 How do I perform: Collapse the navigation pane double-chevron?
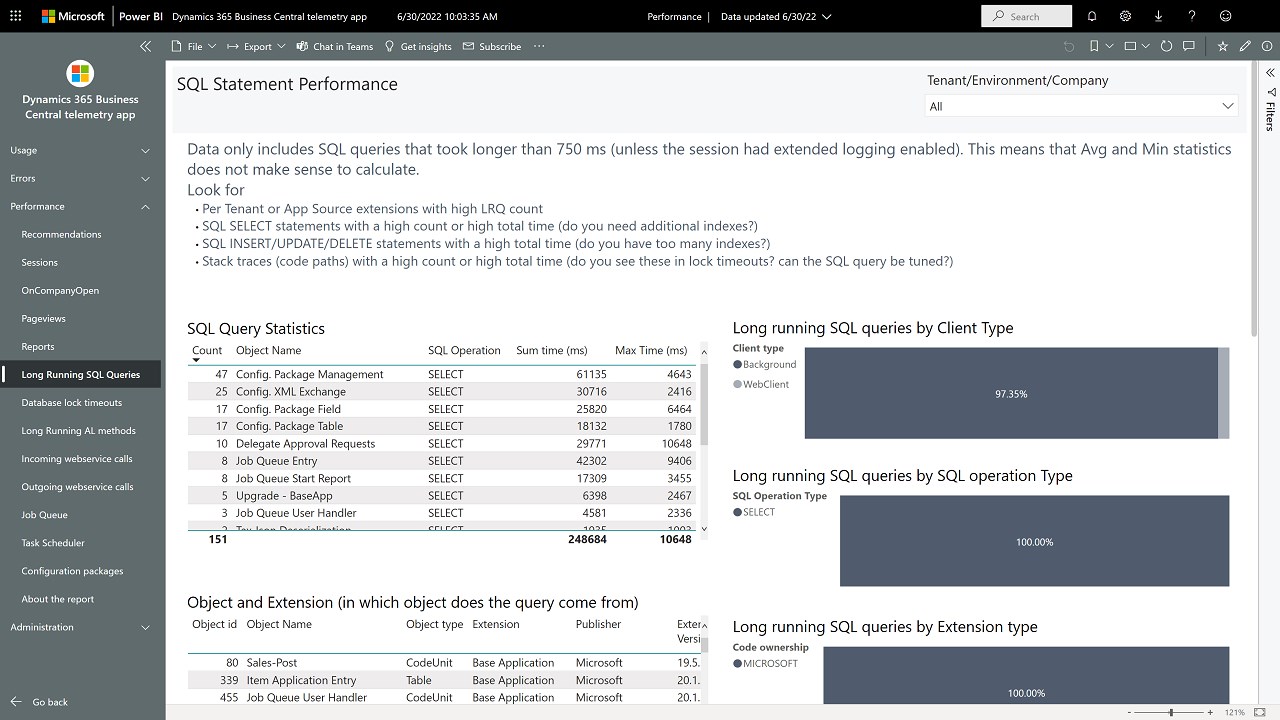click(x=146, y=46)
